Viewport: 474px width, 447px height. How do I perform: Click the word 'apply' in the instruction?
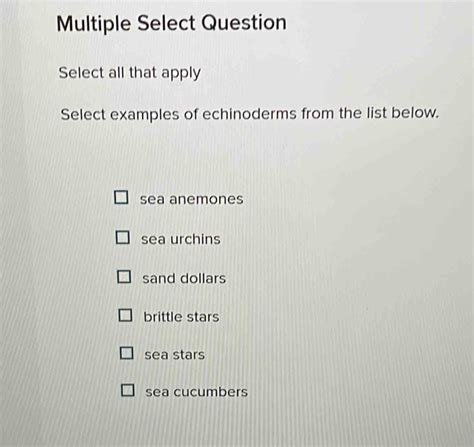coord(181,74)
